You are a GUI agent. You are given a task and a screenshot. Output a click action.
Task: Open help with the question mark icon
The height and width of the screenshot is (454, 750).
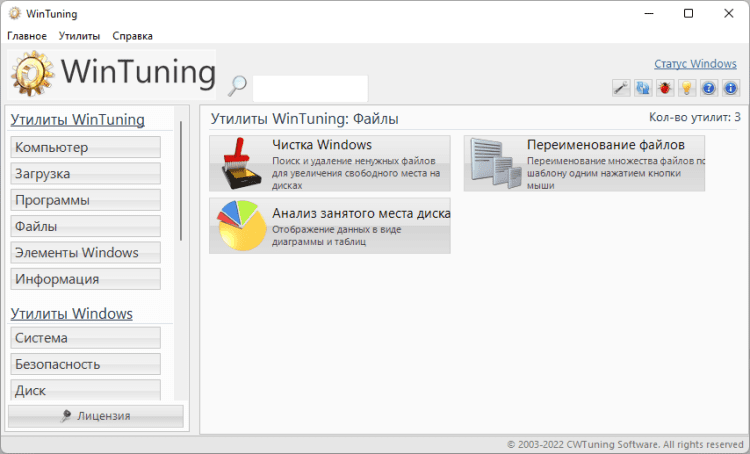(709, 88)
